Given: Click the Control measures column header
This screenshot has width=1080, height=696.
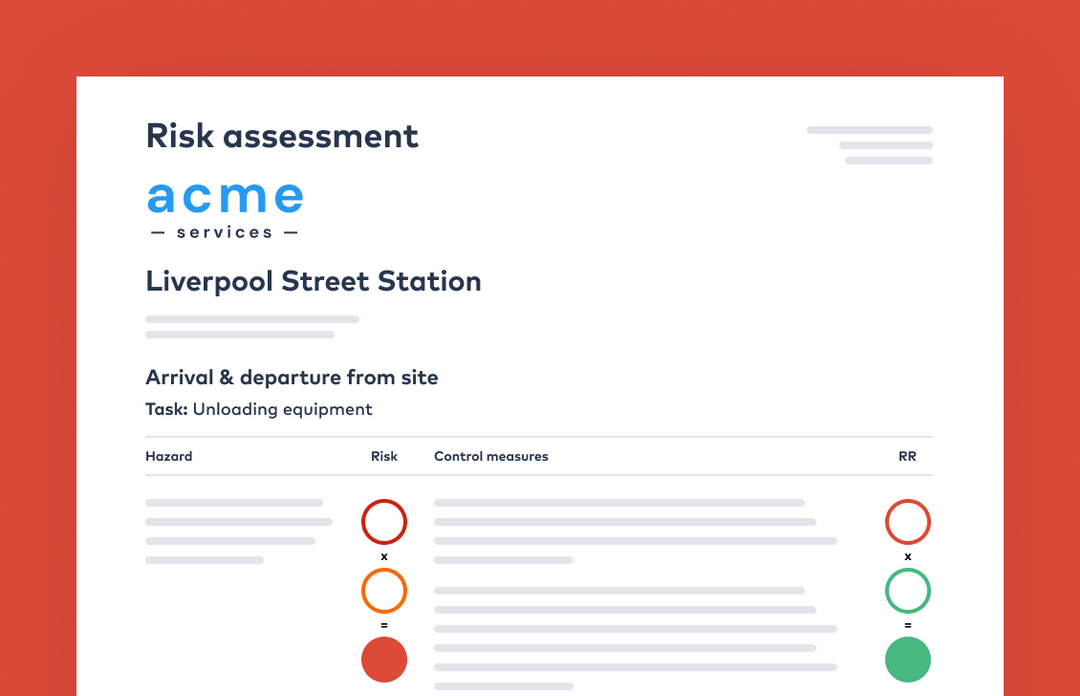Looking at the screenshot, I should click(x=491, y=456).
